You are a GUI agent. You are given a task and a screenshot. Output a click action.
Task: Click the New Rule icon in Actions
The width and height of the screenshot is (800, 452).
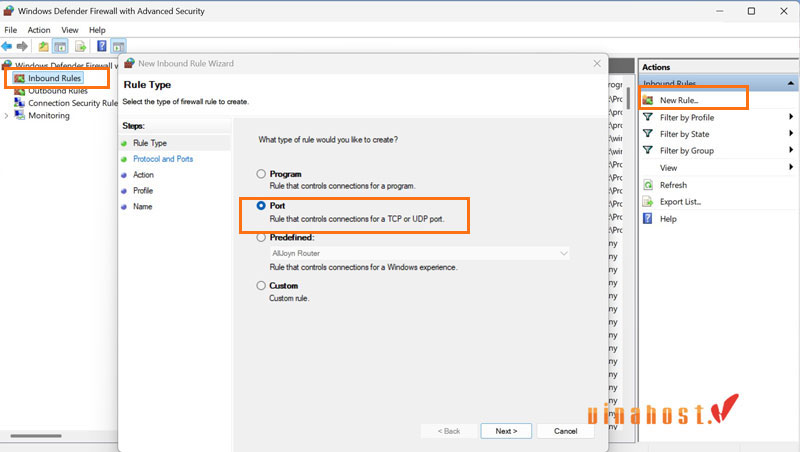(647, 100)
